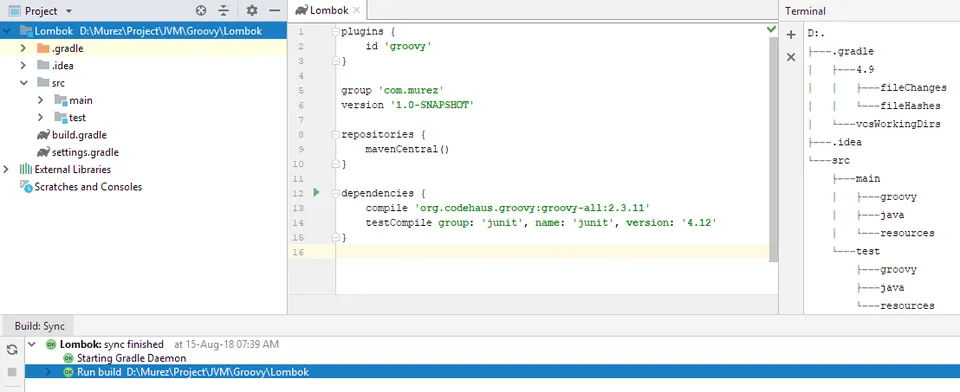The image size is (960, 392).
Task: Click the Run build success icon
Action: coord(68,372)
